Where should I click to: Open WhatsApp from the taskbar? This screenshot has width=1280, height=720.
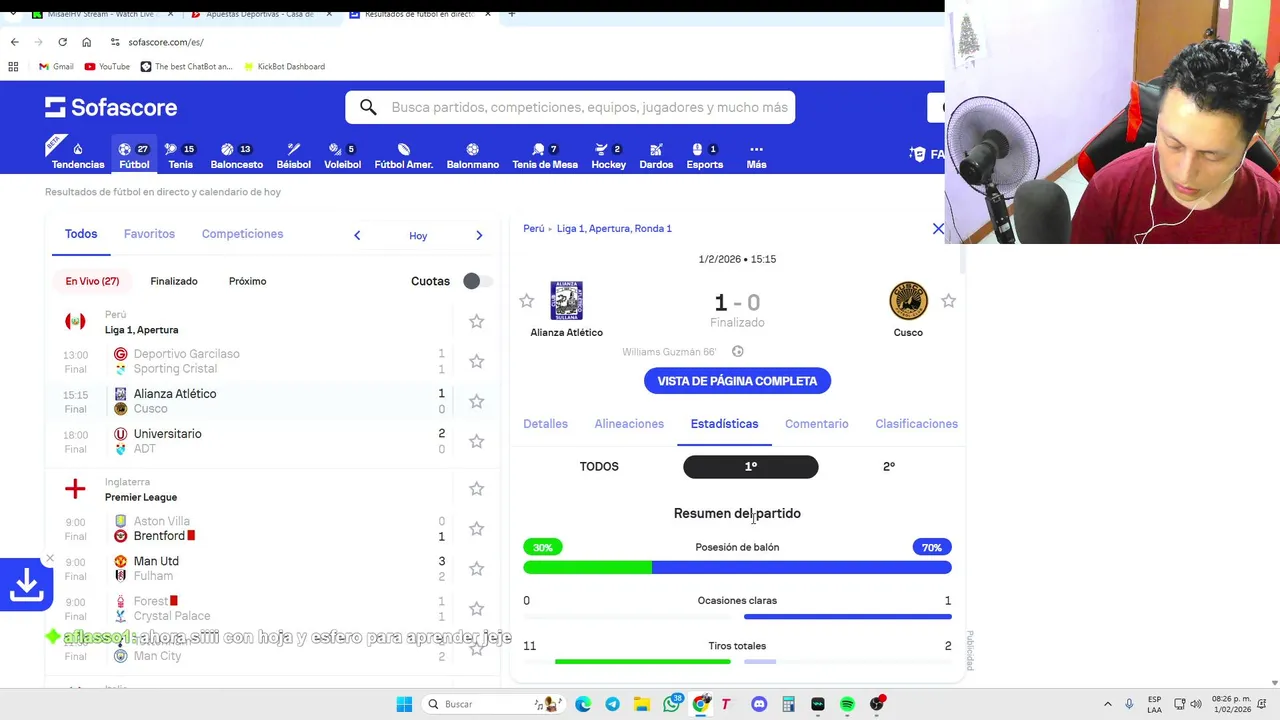click(672, 704)
